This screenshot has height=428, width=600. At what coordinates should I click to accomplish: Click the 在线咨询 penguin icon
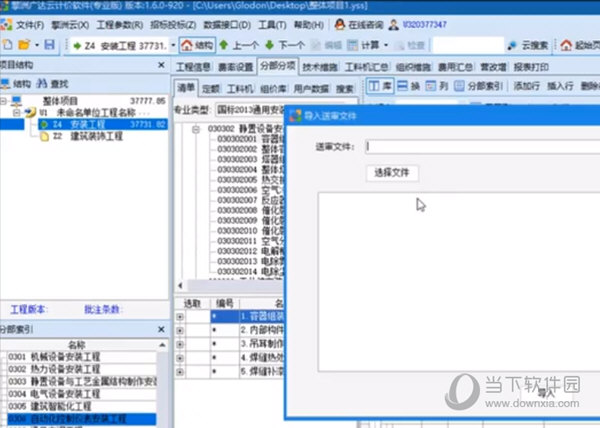[339, 25]
